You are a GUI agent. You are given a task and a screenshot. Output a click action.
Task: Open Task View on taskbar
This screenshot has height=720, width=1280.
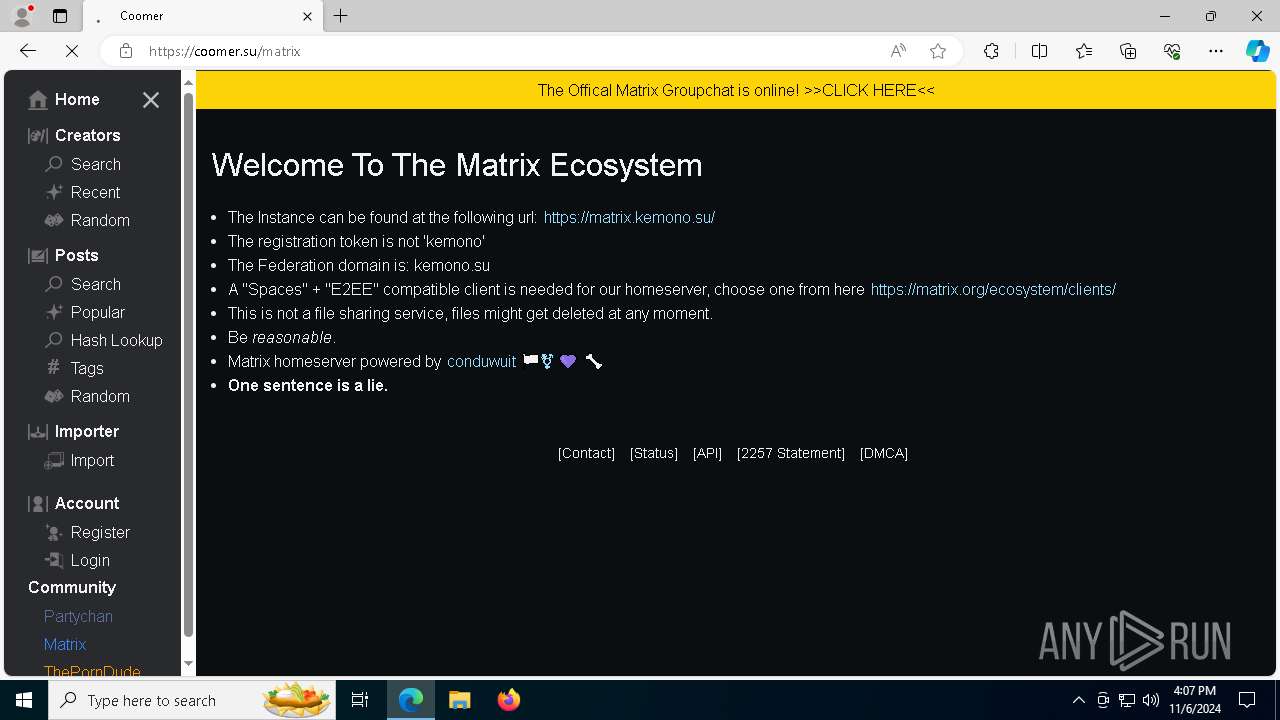(x=360, y=700)
